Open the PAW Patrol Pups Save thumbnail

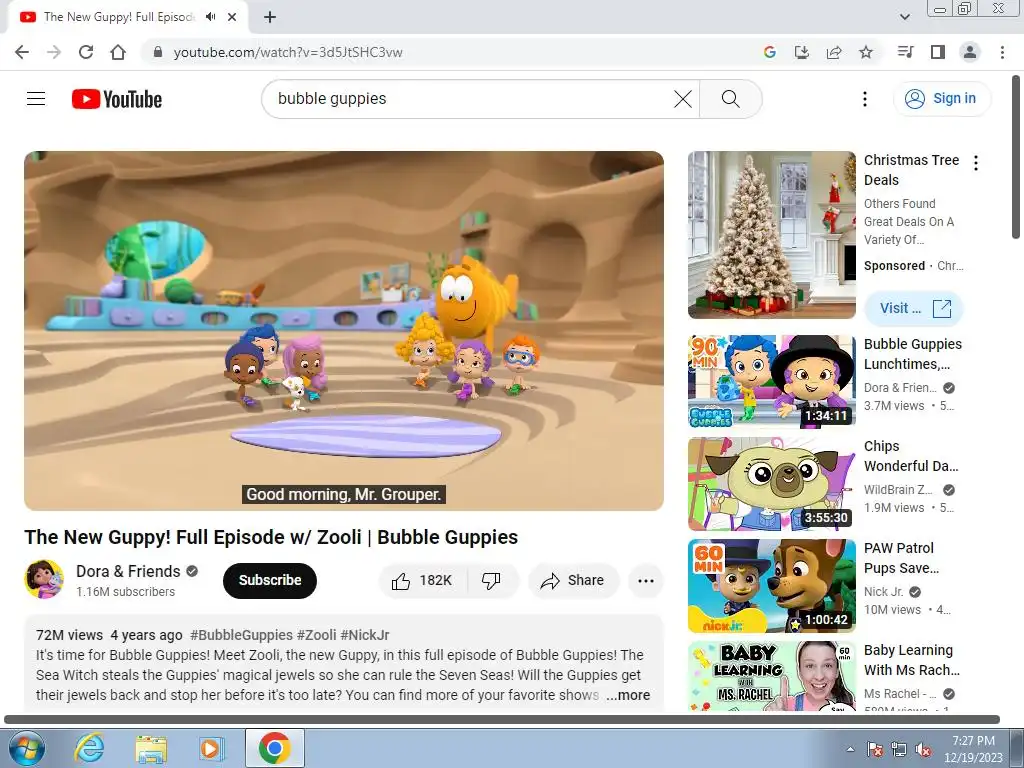click(771, 586)
